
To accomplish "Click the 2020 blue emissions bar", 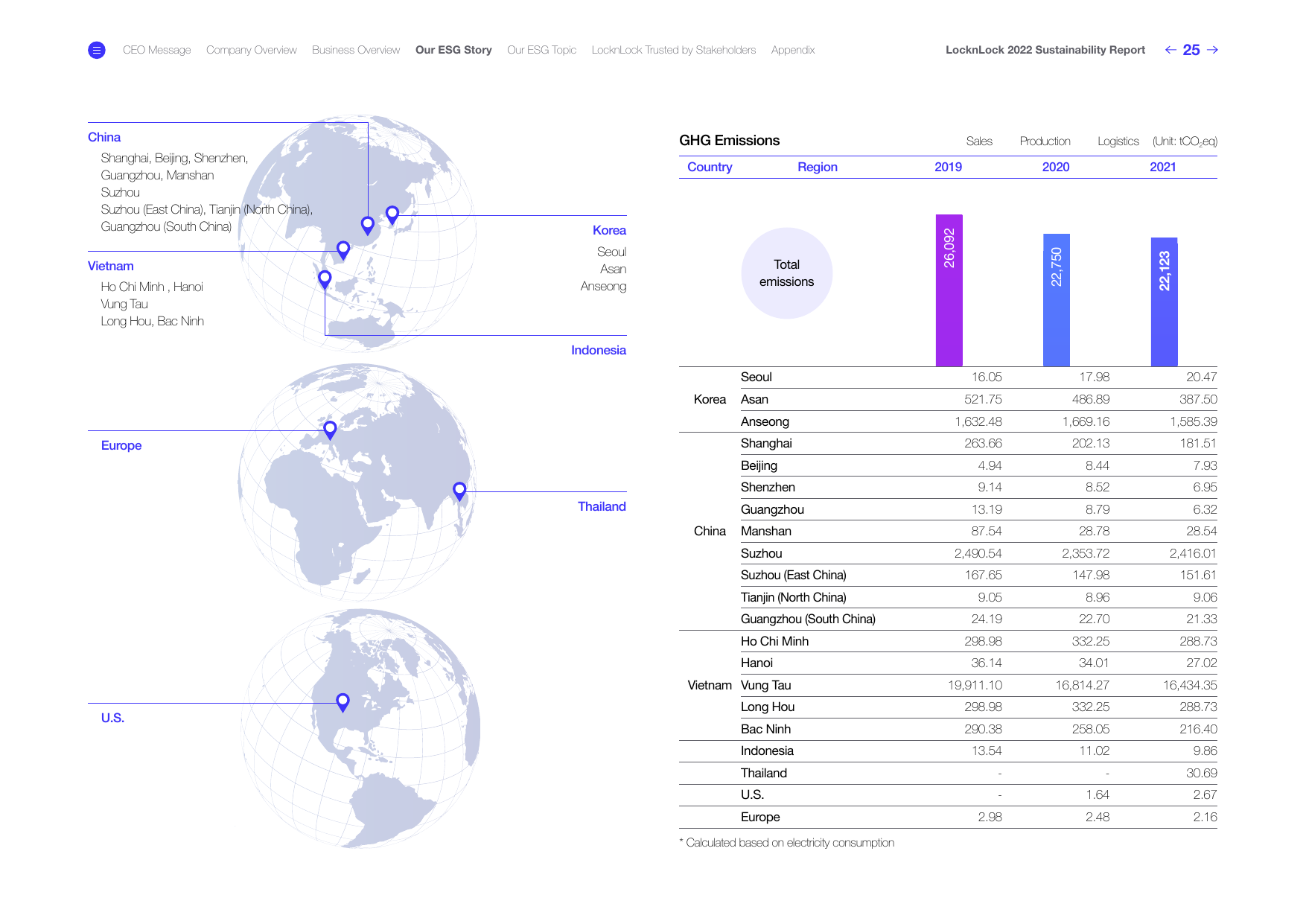I will (x=1057, y=300).
